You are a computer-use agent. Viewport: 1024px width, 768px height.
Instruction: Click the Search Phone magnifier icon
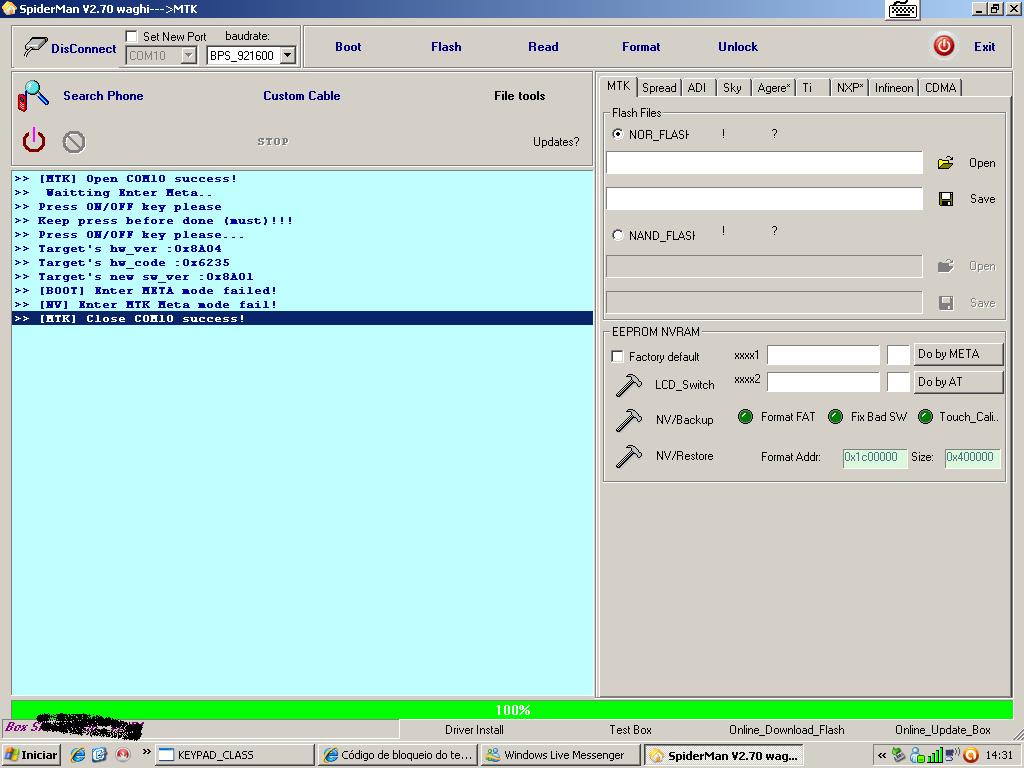(x=33, y=95)
